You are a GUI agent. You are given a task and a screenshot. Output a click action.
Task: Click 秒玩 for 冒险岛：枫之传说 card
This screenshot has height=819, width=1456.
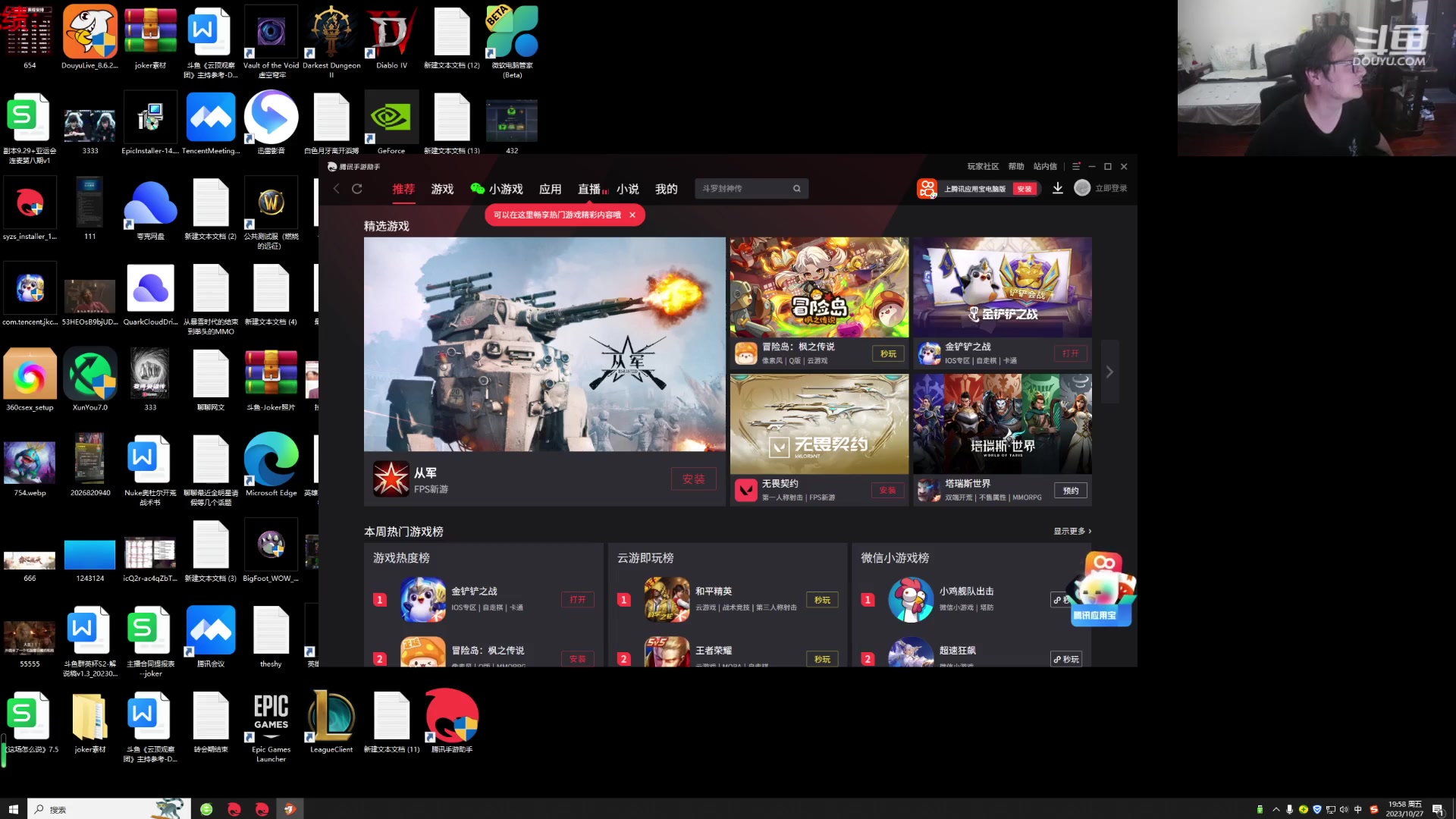[888, 354]
